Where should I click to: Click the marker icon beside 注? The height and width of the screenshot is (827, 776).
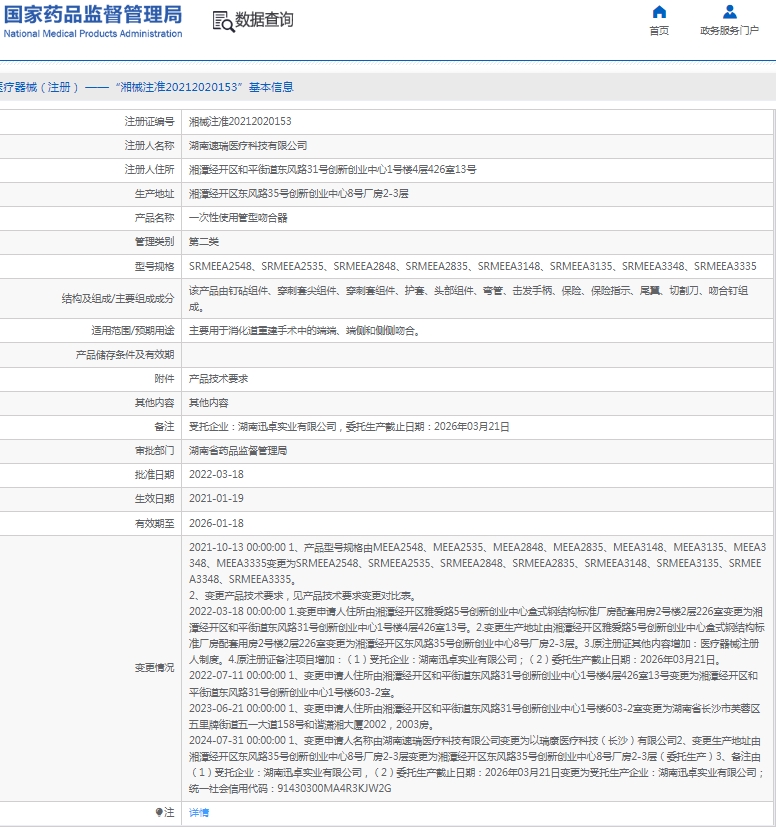159,812
